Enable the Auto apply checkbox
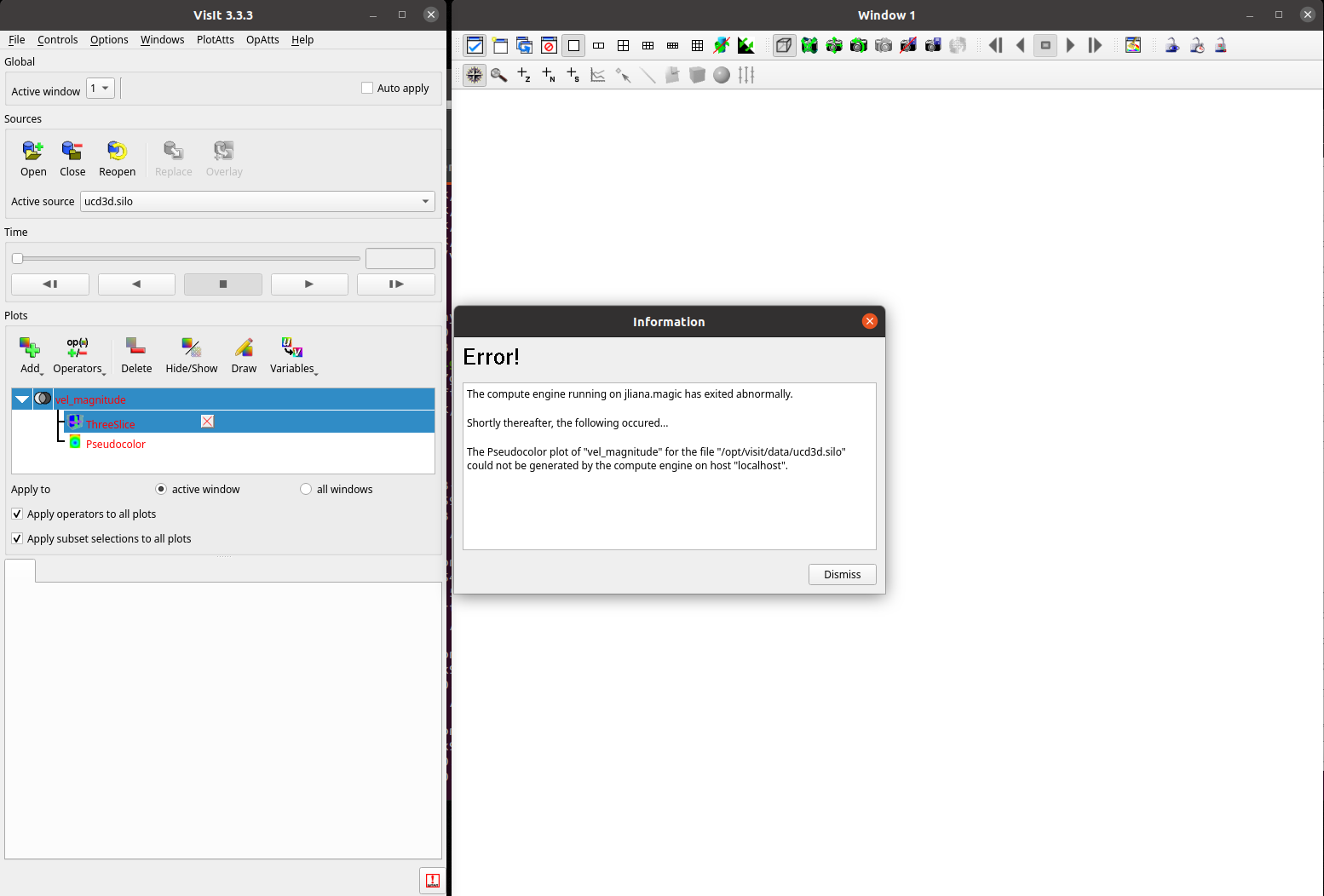Screen dimensions: 1324x896 click(367, 88)
